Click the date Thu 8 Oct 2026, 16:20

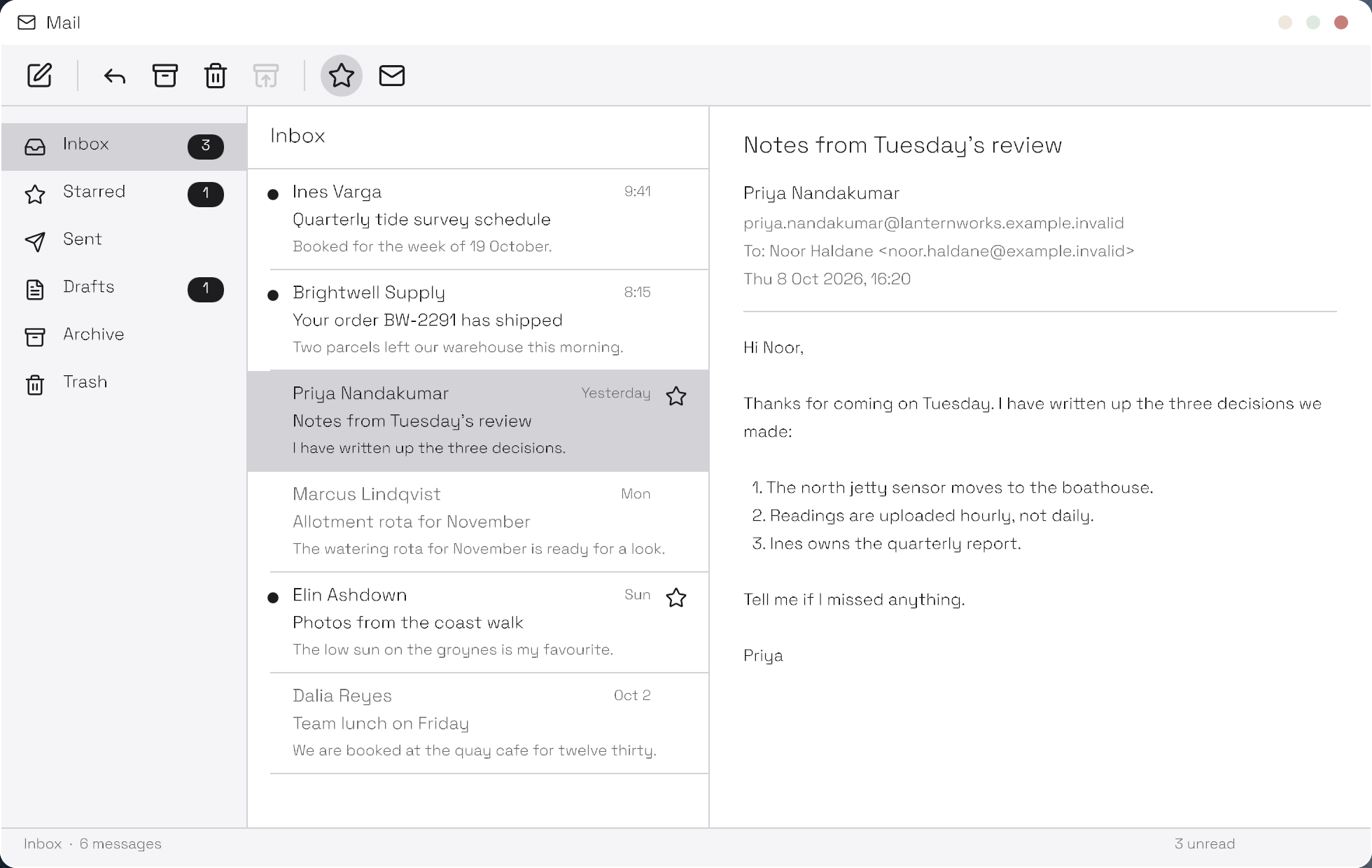coord(827,279)
